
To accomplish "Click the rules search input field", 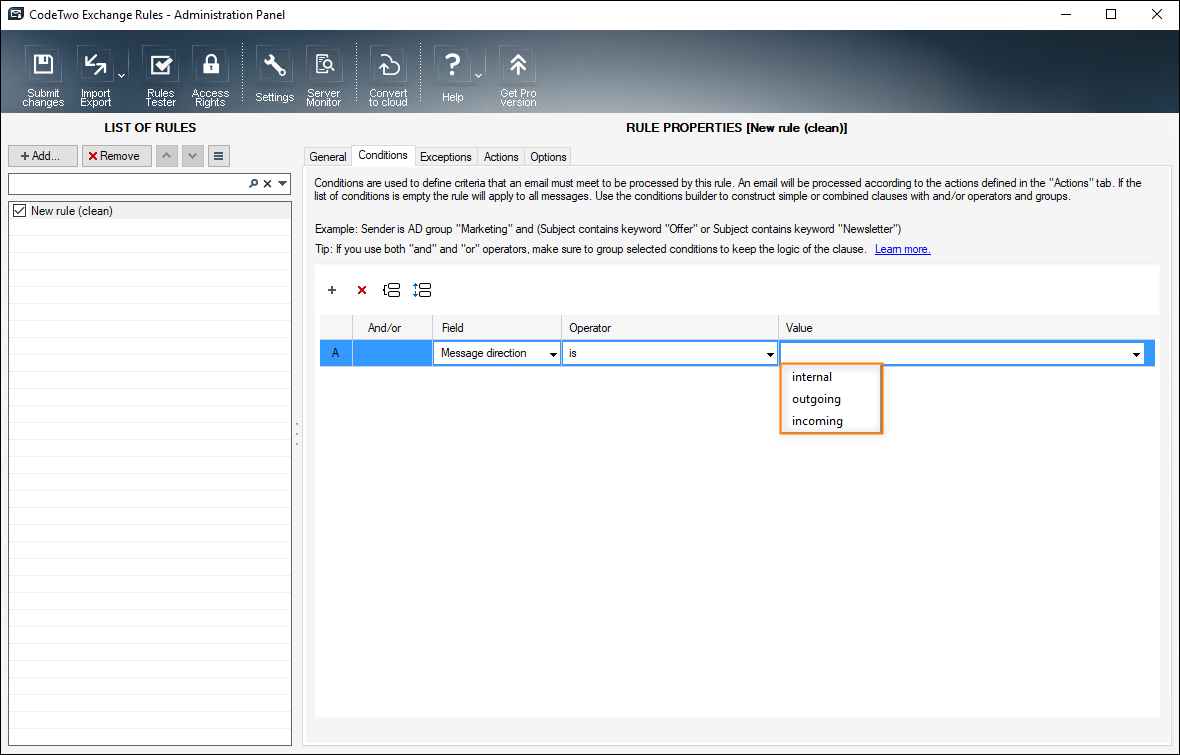I will pyautogui.click(x=128, y=184).
